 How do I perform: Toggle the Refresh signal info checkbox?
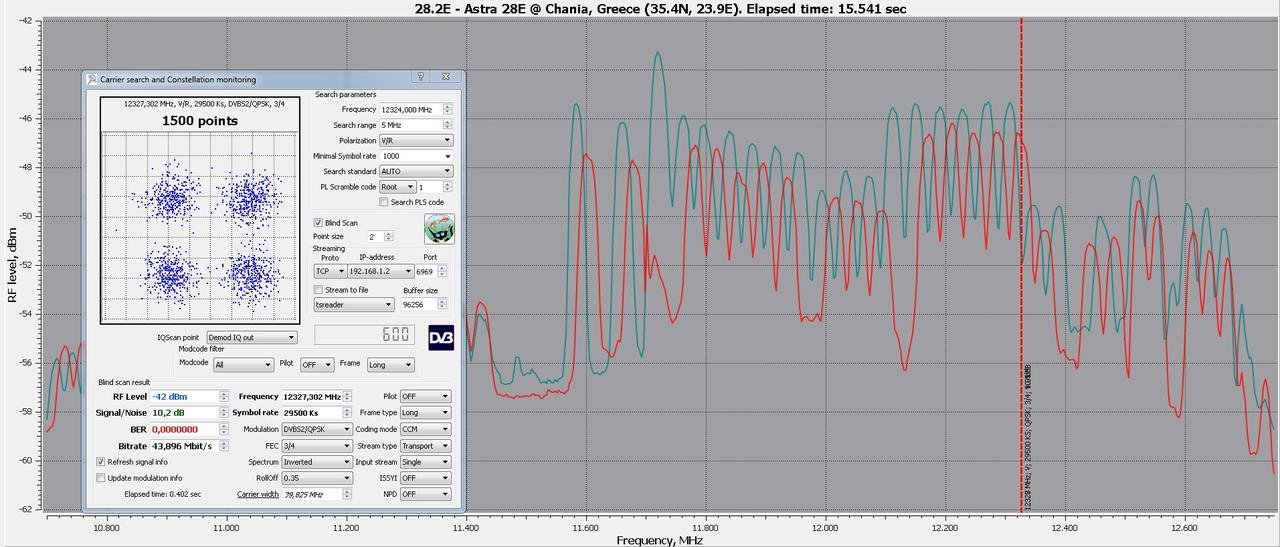[101, 462]
